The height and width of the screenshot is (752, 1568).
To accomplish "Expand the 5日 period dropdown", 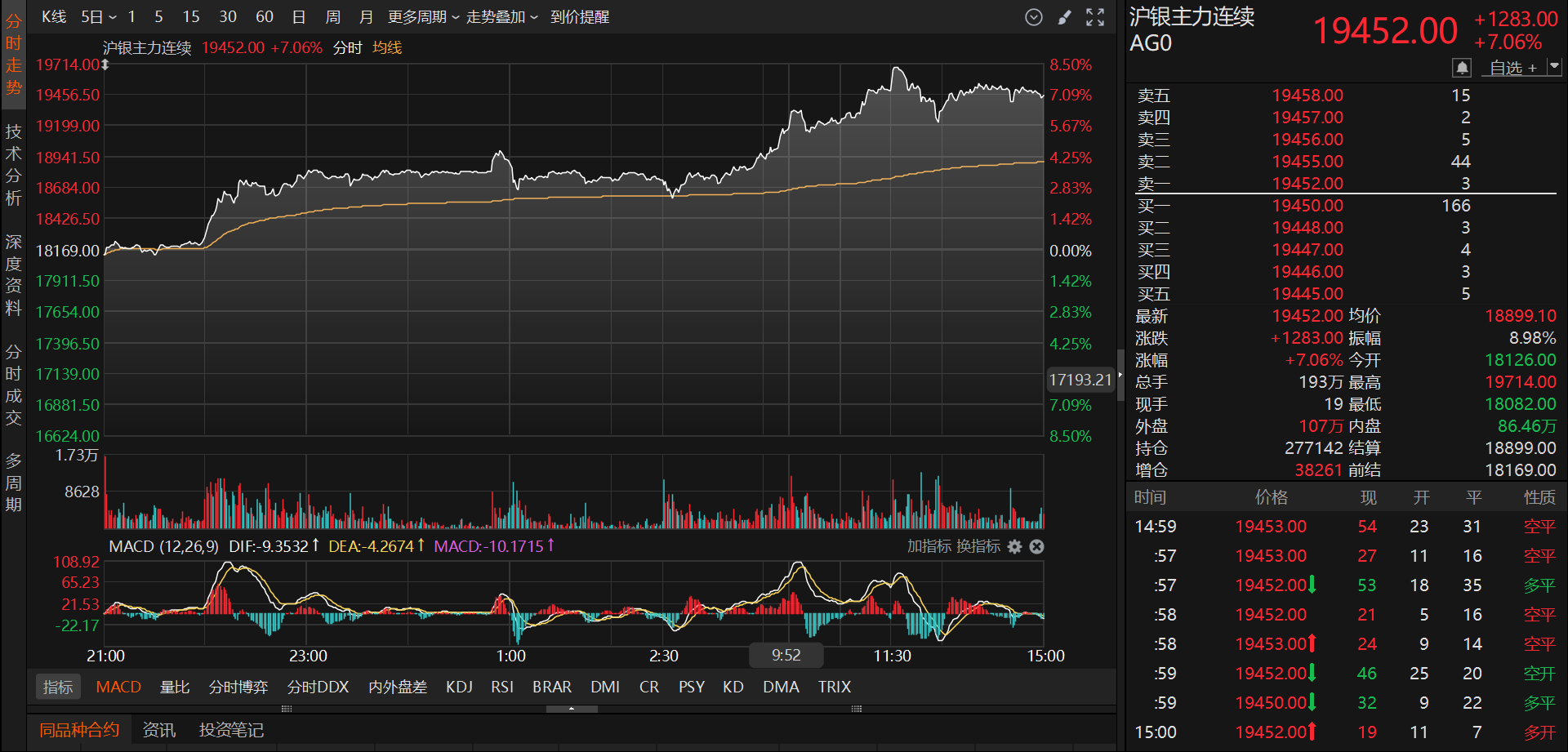I will coord(99,17).
